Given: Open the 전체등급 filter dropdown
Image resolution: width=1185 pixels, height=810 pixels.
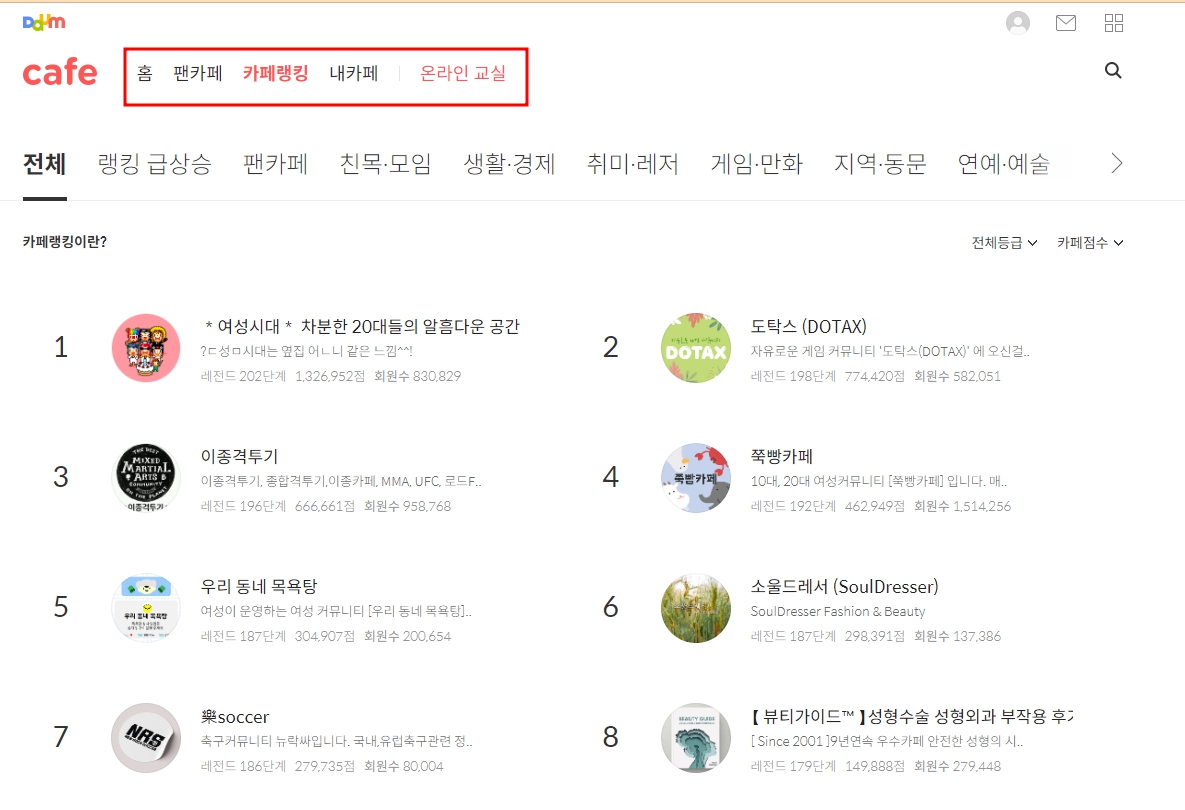Looking at the screenshot, I should [x=1004, y=242].
